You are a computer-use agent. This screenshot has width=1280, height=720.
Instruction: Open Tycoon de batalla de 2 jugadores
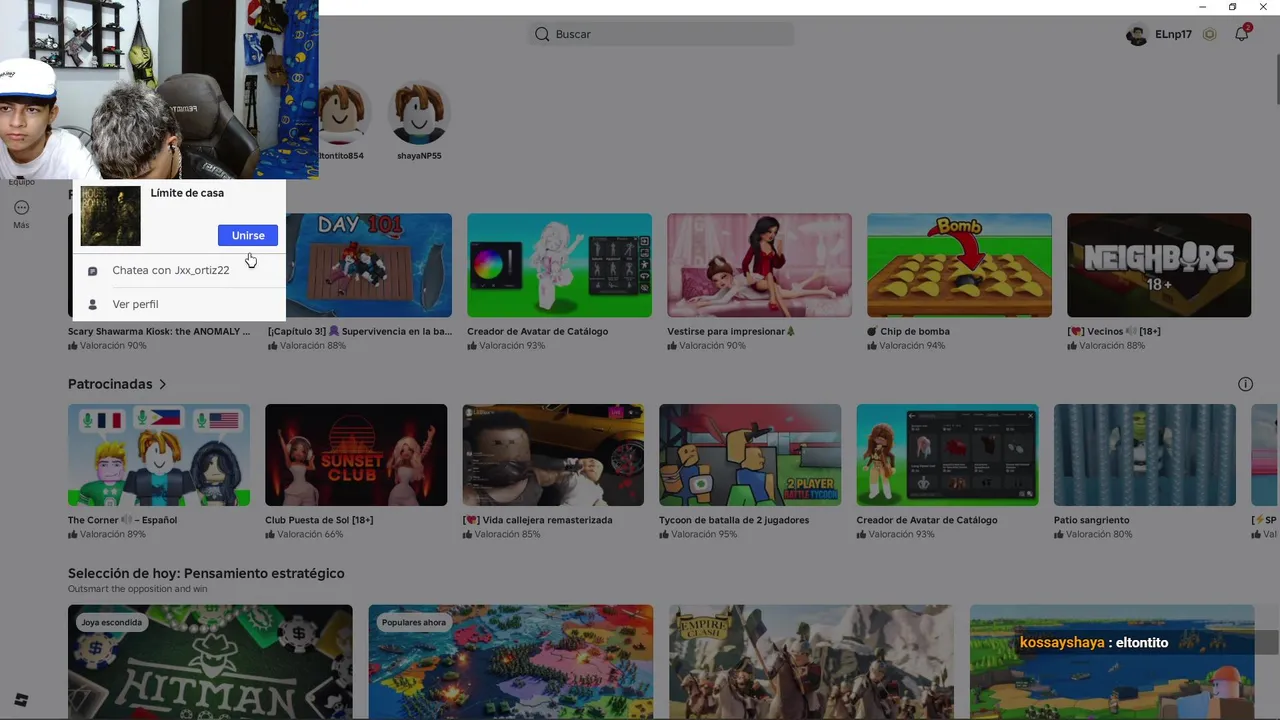[x=750, y=455]
